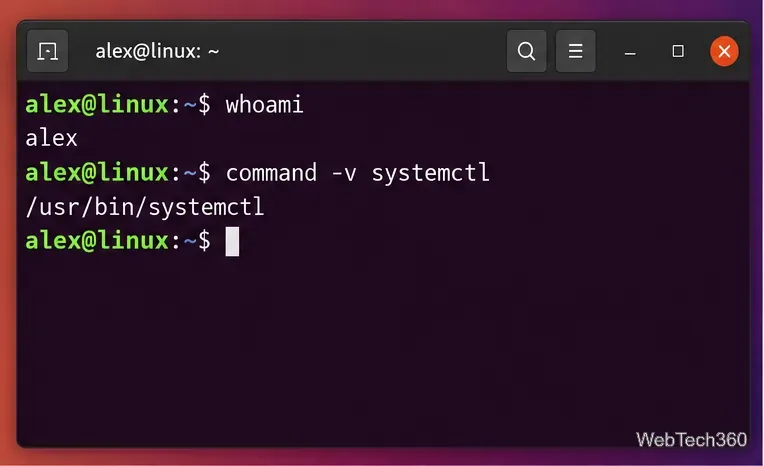Click the prompt before 'command -v systemctl'
Viewport: 764px width, 466px height.
coord(118,173)
